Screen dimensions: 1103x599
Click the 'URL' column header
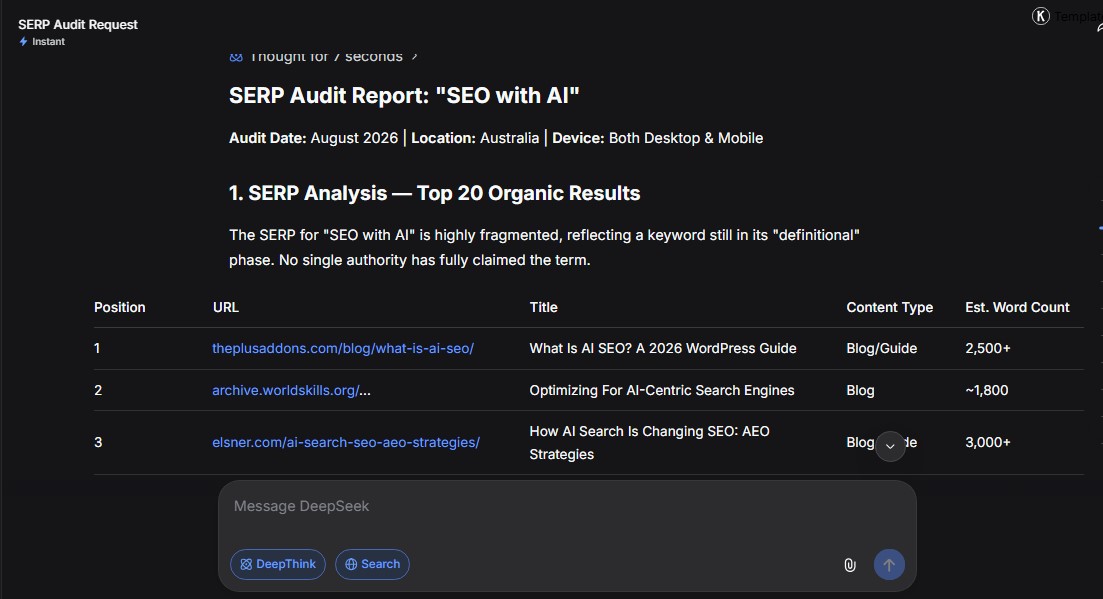226,307
